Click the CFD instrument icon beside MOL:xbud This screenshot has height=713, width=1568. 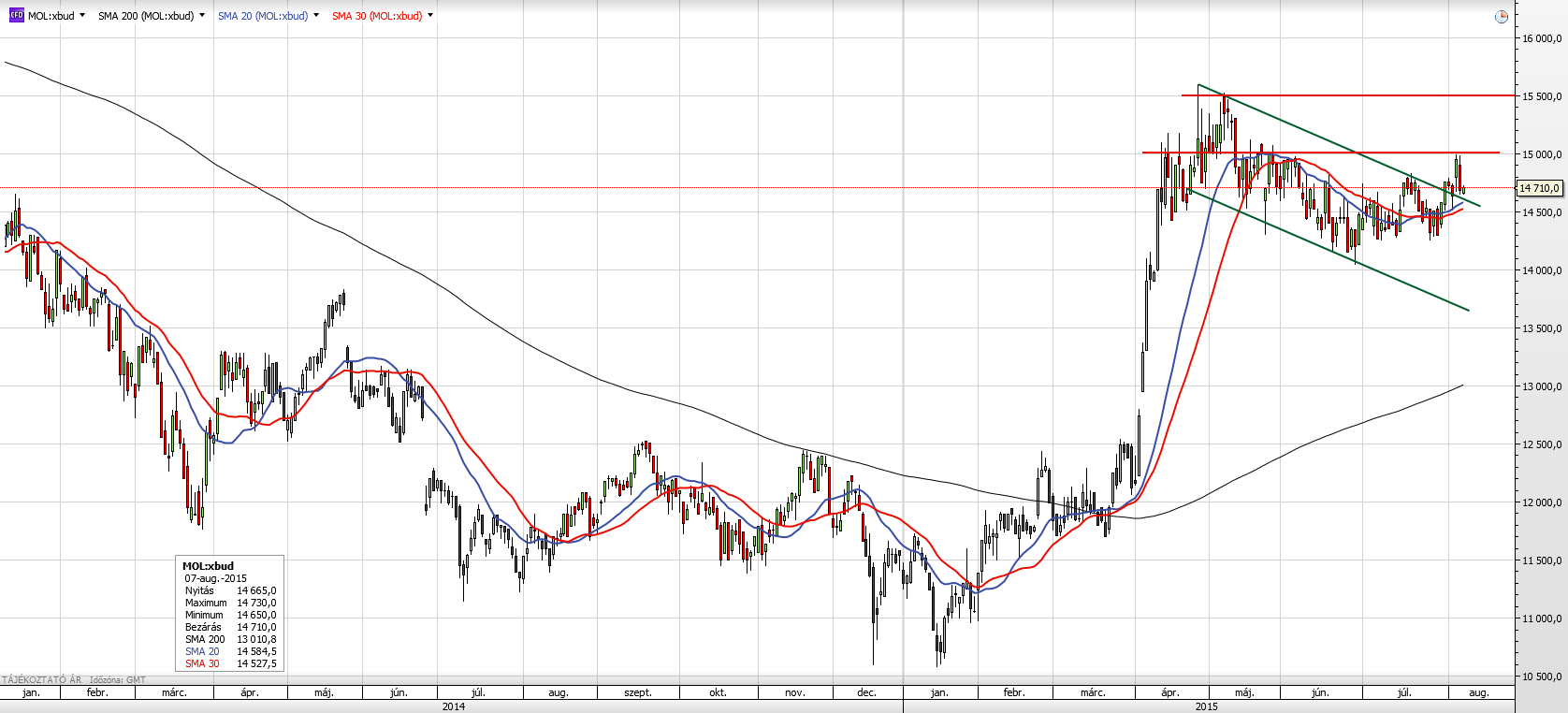click(x=16, y=15)
